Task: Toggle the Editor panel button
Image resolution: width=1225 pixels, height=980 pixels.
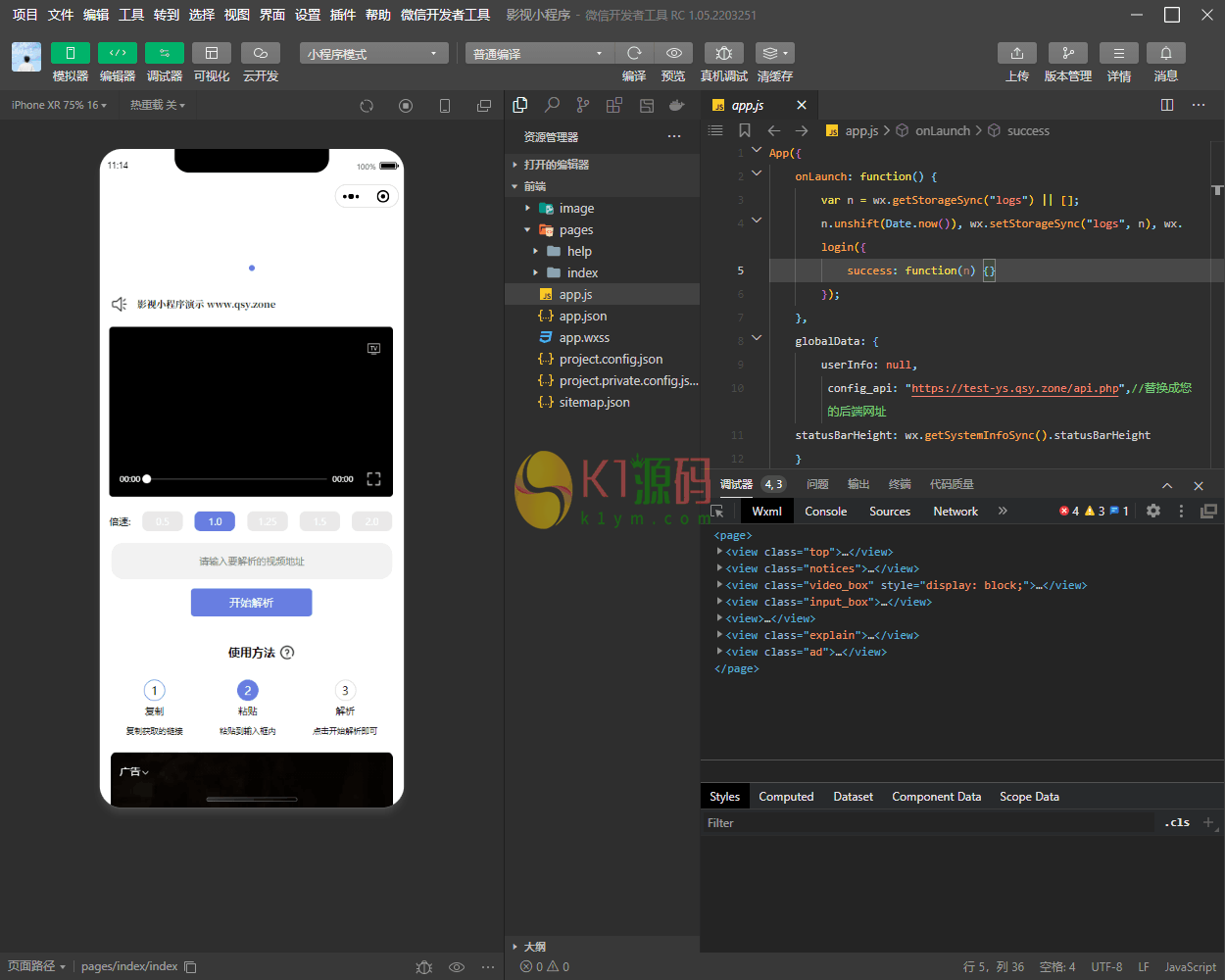Action: [x=117, y=53]
